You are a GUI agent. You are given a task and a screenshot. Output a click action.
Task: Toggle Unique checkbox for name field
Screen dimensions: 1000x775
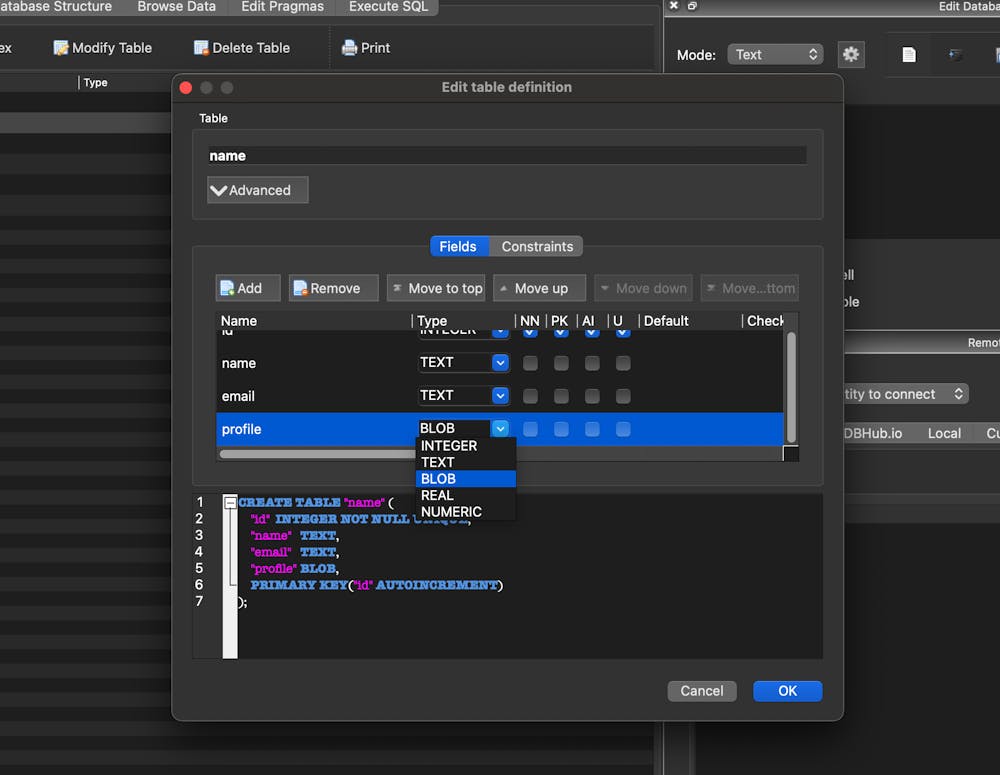click(623, 363)
